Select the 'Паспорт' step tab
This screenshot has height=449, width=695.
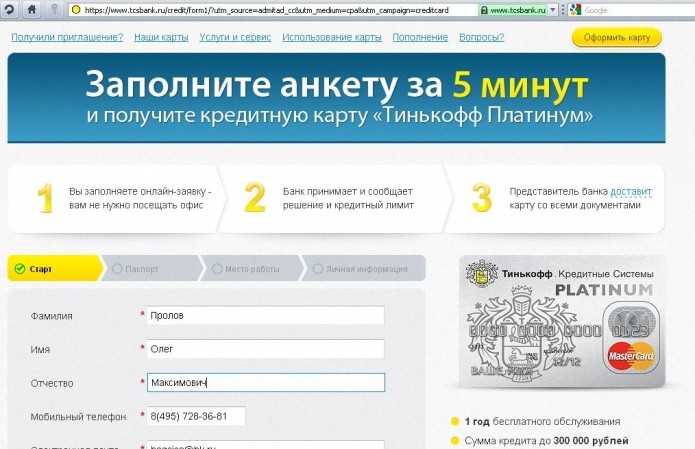pyautogui.click(x=152, y=269)
